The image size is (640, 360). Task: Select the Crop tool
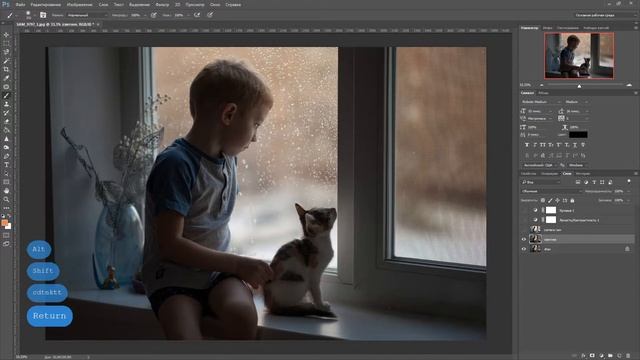pos(6,69)
